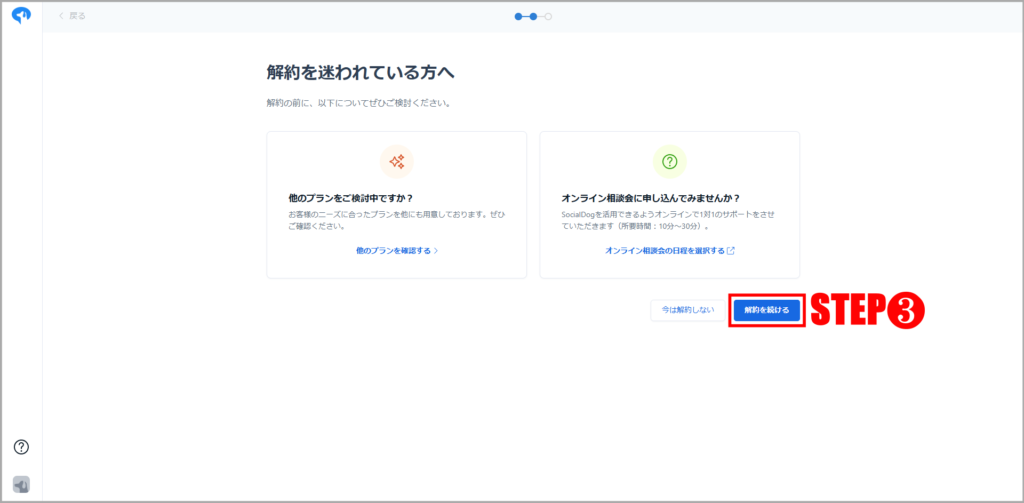Click the 解約を続ける button

pyautogui.click(x=767, y=310)
